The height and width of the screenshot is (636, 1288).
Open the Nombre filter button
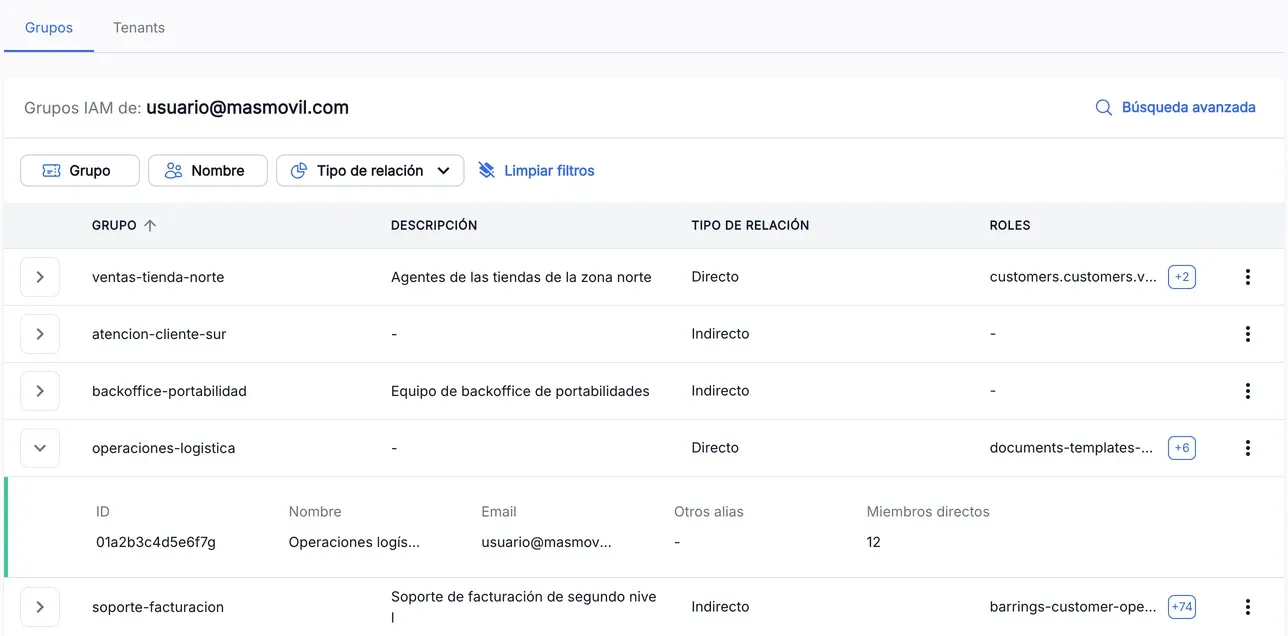click(208, 171)
